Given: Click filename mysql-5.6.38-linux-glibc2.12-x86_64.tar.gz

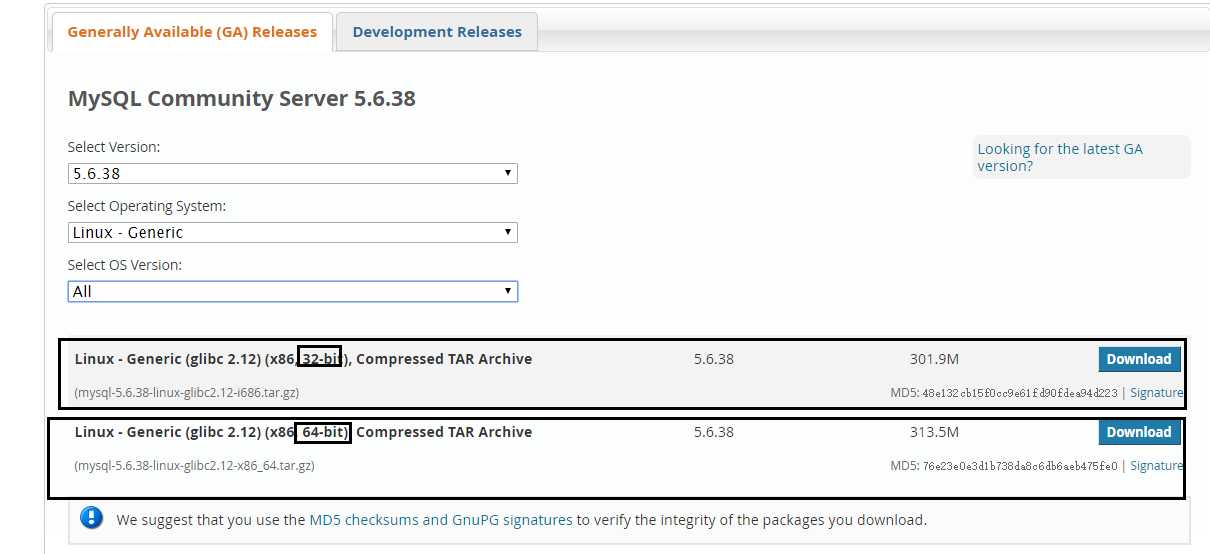Looking at the screenshot, I should click(194, 466).
